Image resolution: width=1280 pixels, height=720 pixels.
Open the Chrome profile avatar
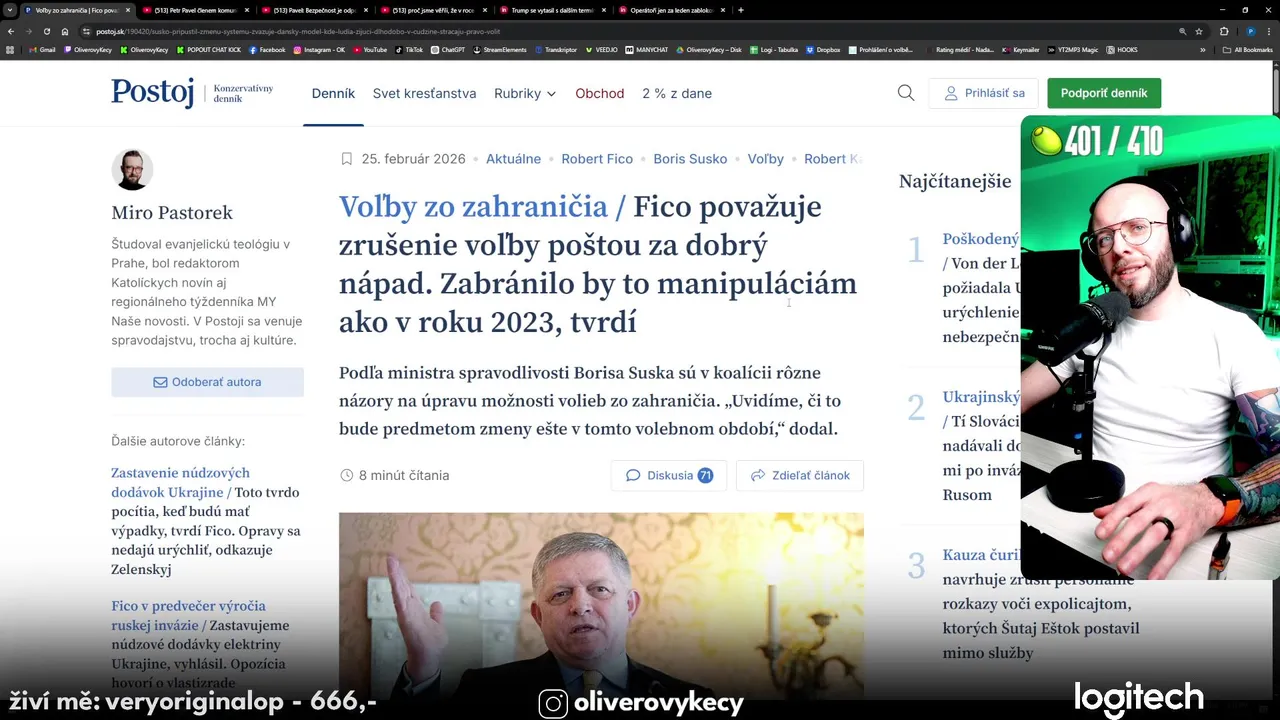1250,31
